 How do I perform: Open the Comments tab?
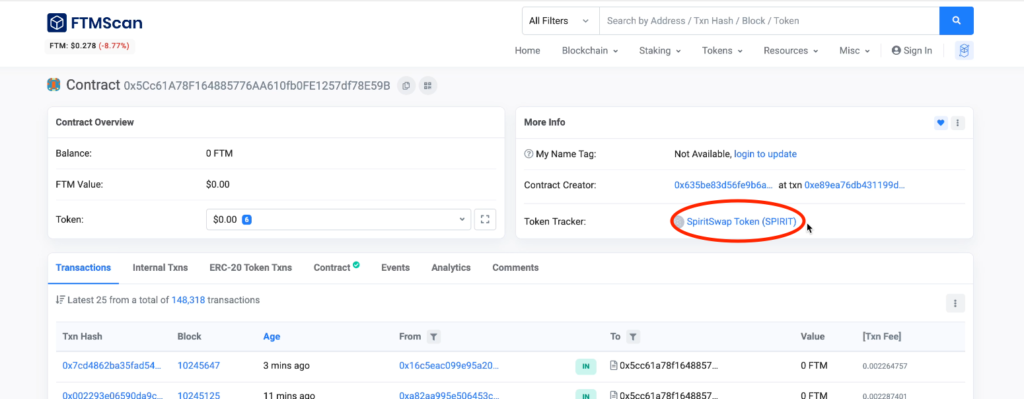[515, 268]
